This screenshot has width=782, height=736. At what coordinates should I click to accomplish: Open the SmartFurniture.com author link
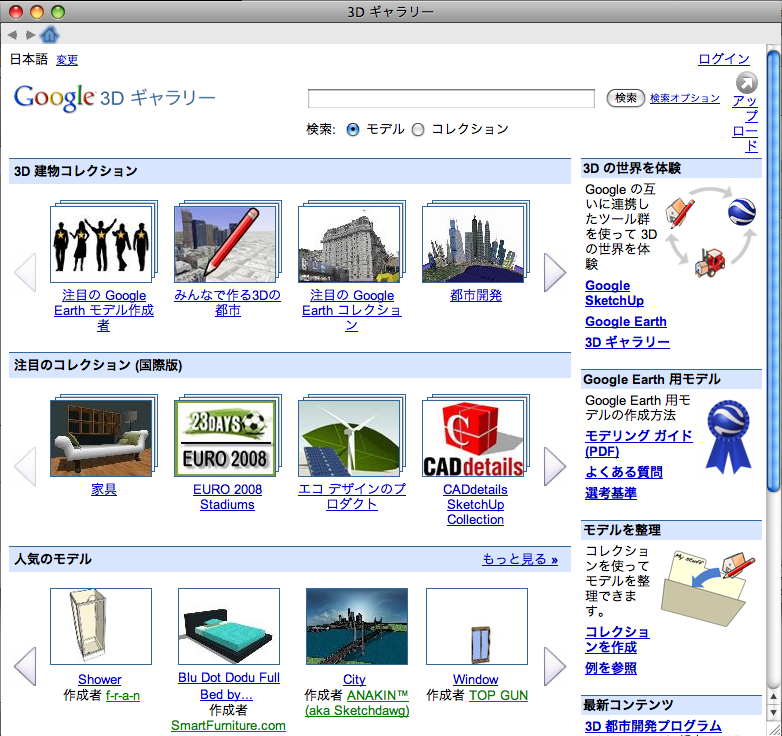coord(228,725)
